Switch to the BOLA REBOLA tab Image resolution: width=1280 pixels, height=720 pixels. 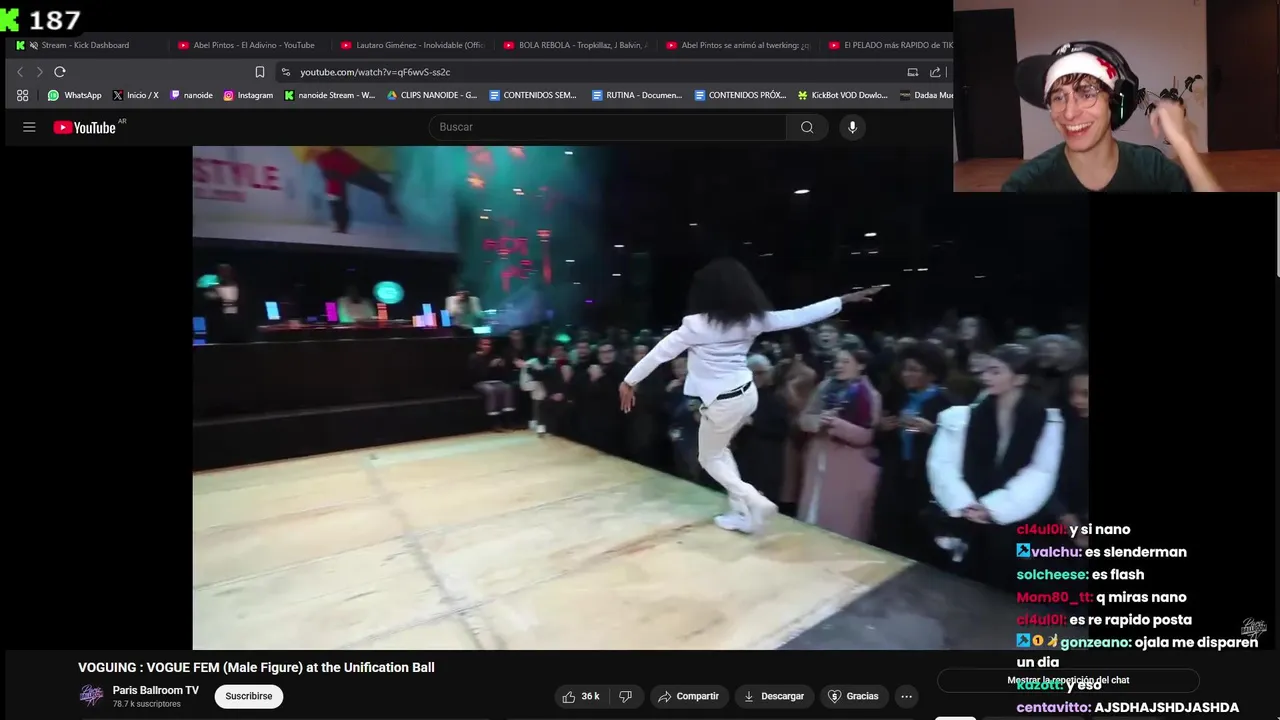click(x=575, y=45)
